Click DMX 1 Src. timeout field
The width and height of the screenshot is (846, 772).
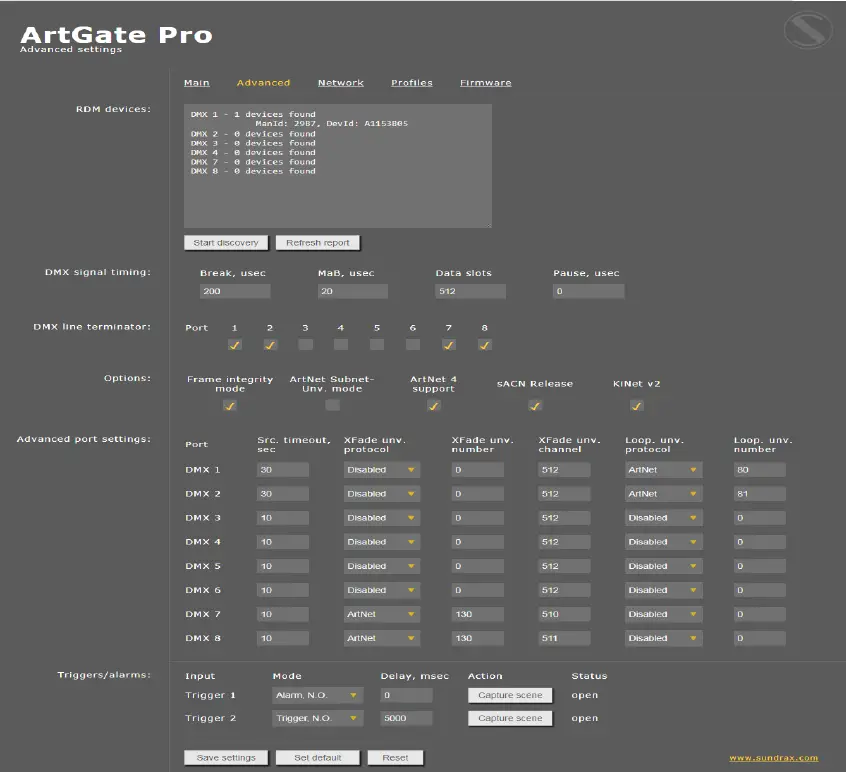click(x=283, y=470)
